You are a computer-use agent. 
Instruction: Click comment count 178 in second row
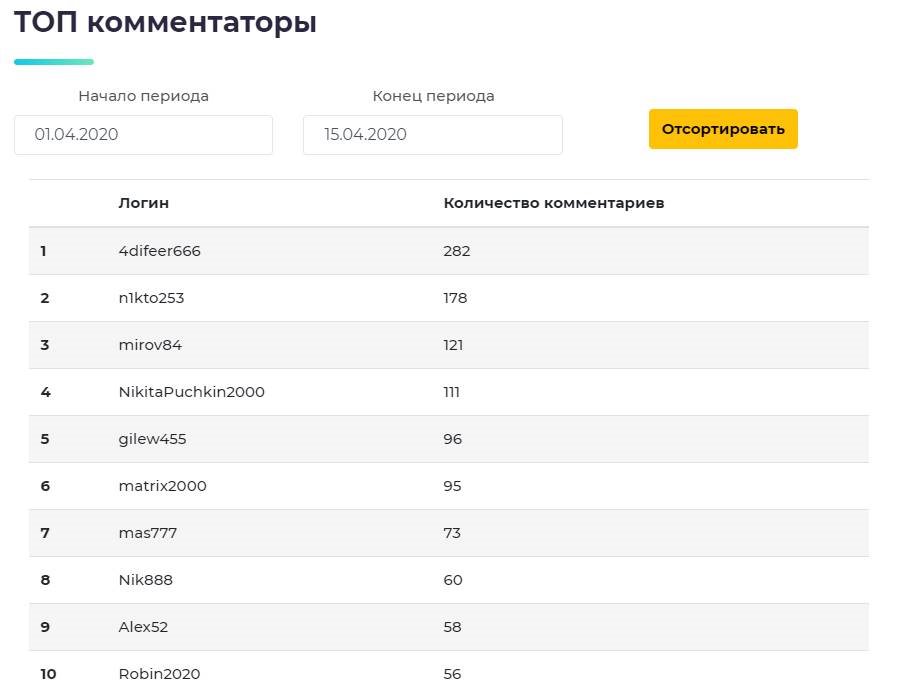coord(455,298)
